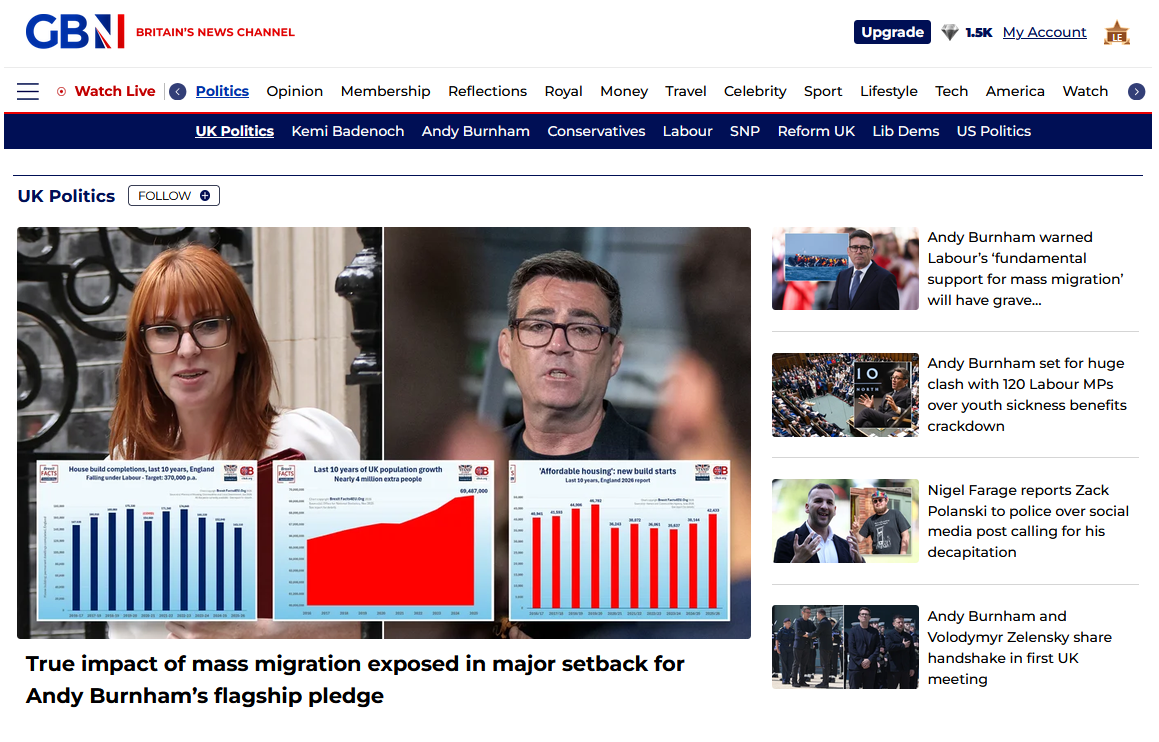
Task: Select the Politics menu item
Action: 222,92
